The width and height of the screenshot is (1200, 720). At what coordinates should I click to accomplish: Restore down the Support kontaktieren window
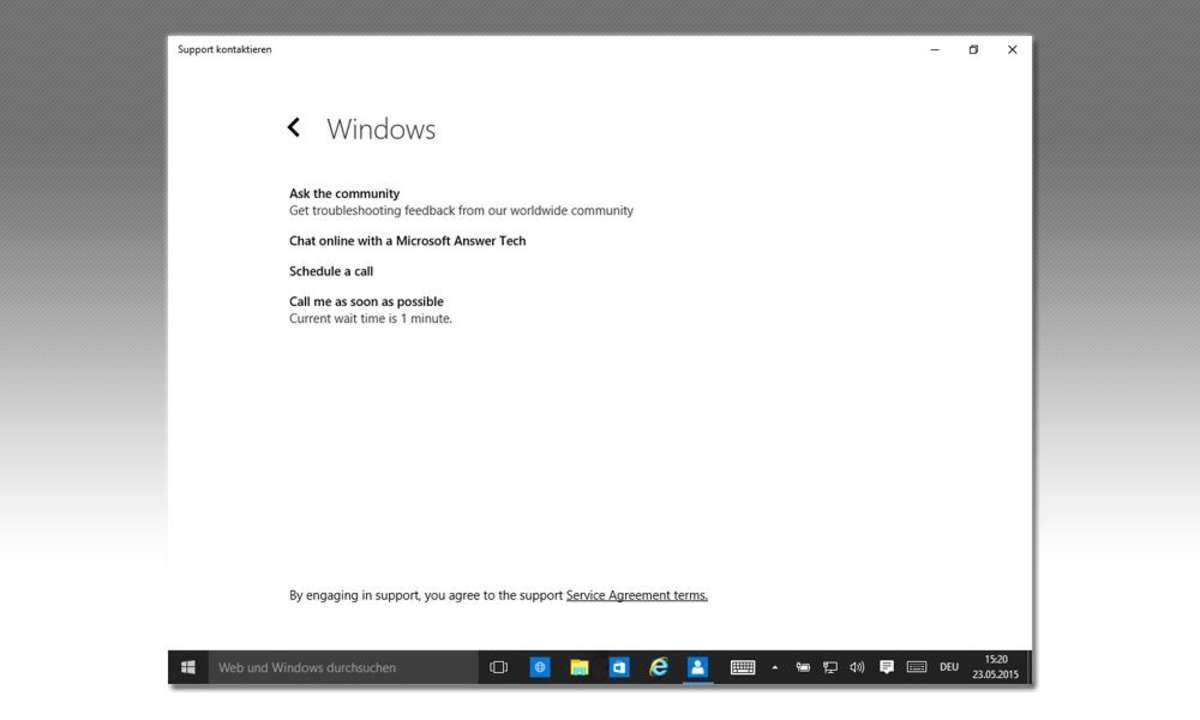(x=973, y=50)
